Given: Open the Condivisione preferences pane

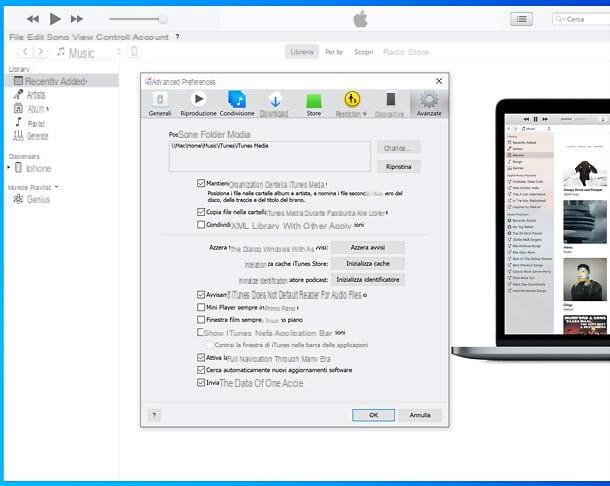Looking at the screenshot, I should point(237,104).
